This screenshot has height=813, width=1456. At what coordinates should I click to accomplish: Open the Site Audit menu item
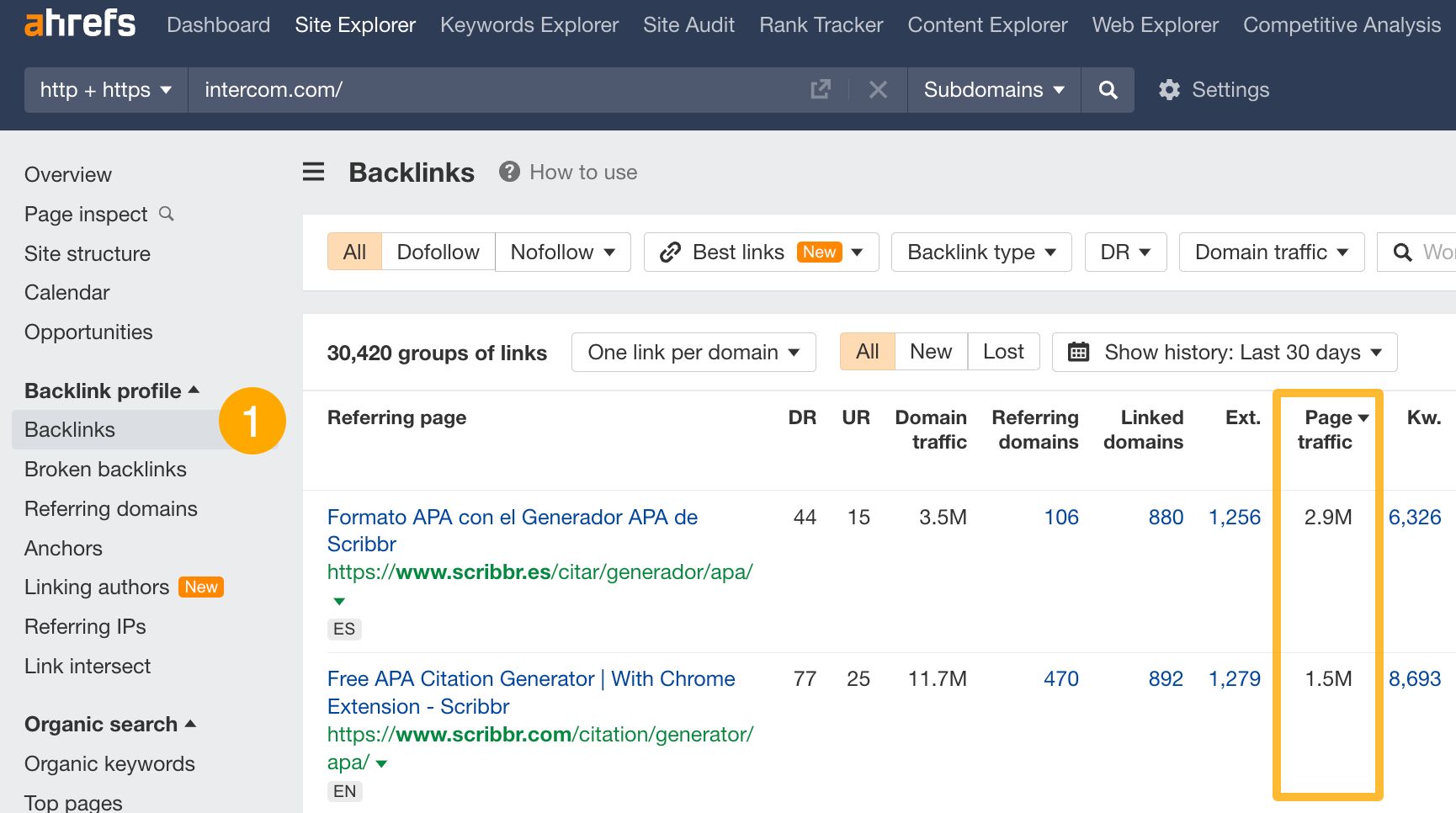[x=688, y=25]
